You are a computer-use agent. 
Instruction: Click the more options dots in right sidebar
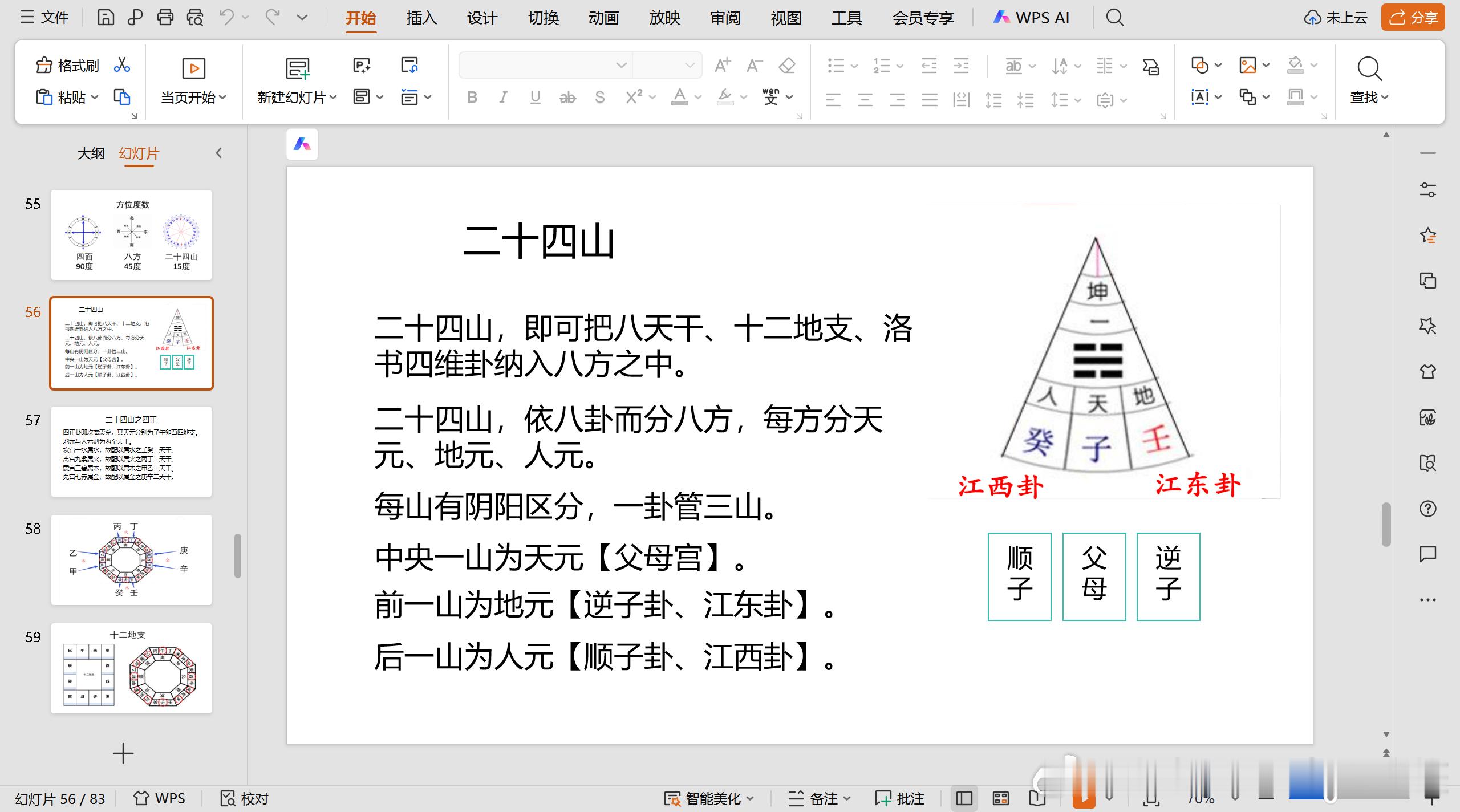[x=1428, y=600]
